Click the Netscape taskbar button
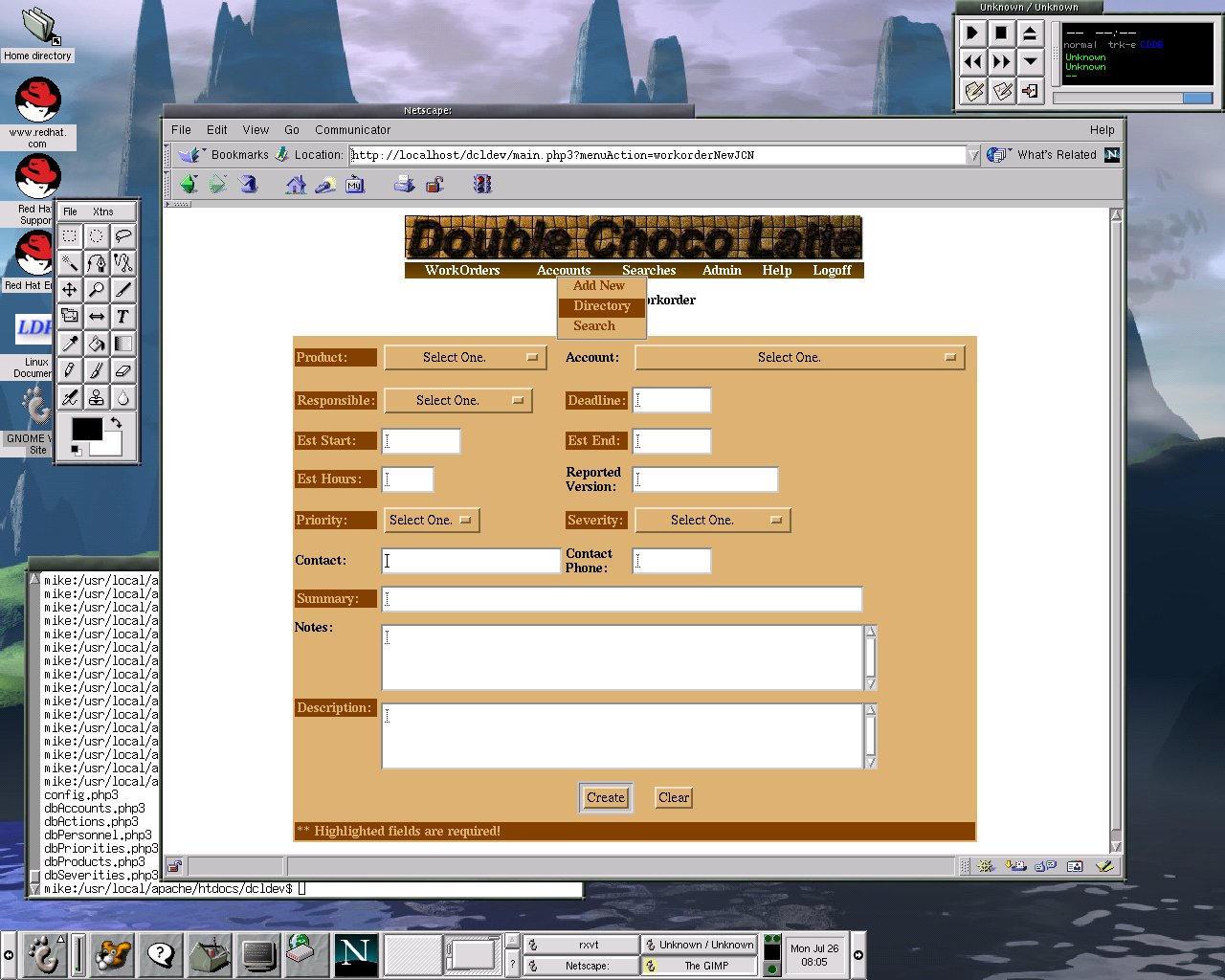The image size is (1225, 980). pos(581,966)
